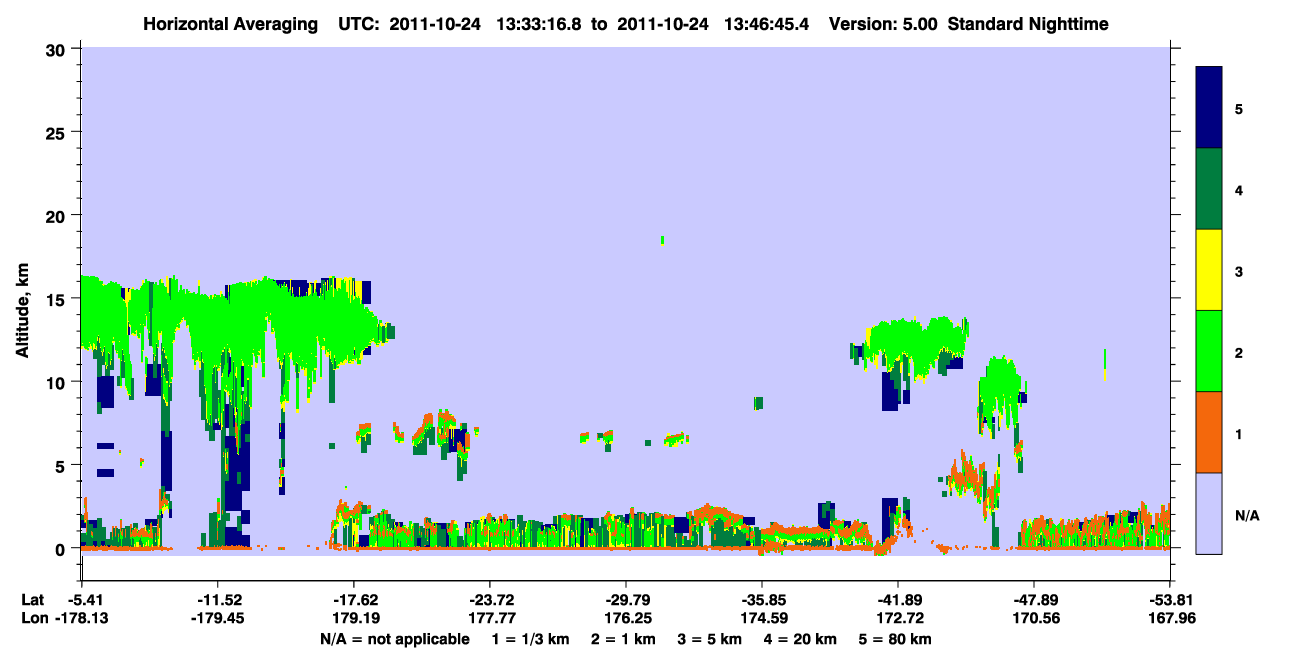This screenshot has height=667, width=1300.
Task: Click the latitude value -17.62
Action: point(354,600)
